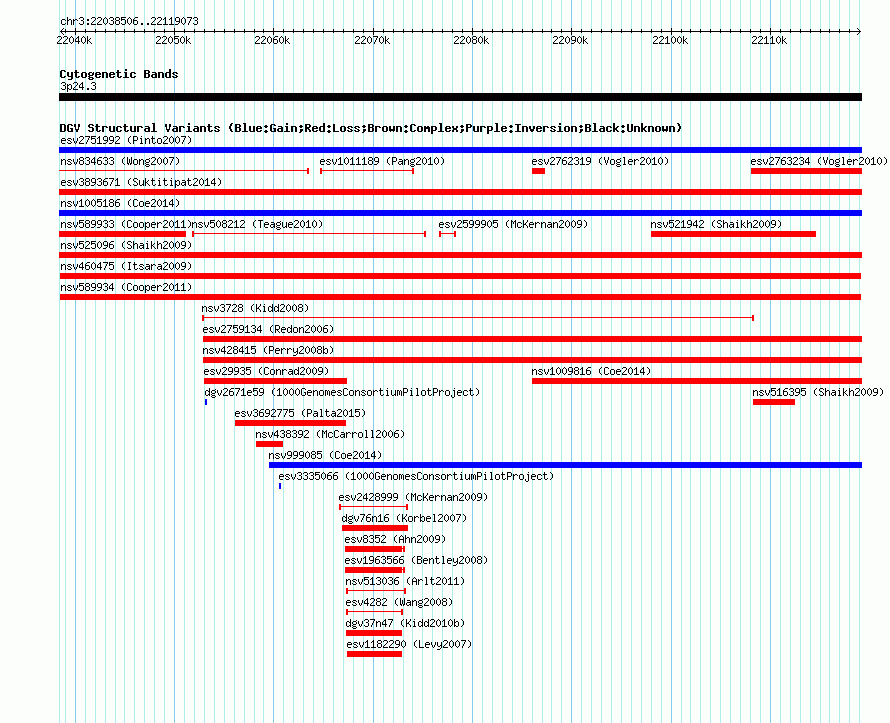Select dgv2671e59 1000Genomes variant label
This screenshot has height=723, width=890.
tap(342, 392)
